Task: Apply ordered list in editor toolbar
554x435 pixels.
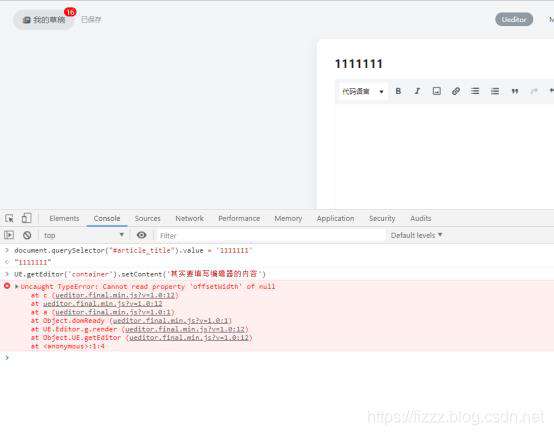Action: click(x=495, y=91)
